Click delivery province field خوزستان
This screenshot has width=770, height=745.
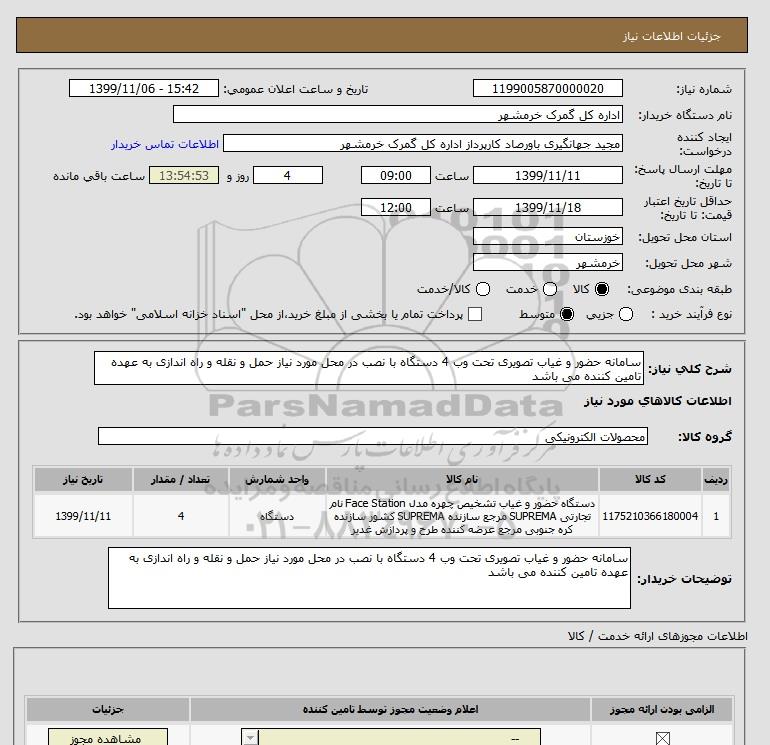pos(548,237)
